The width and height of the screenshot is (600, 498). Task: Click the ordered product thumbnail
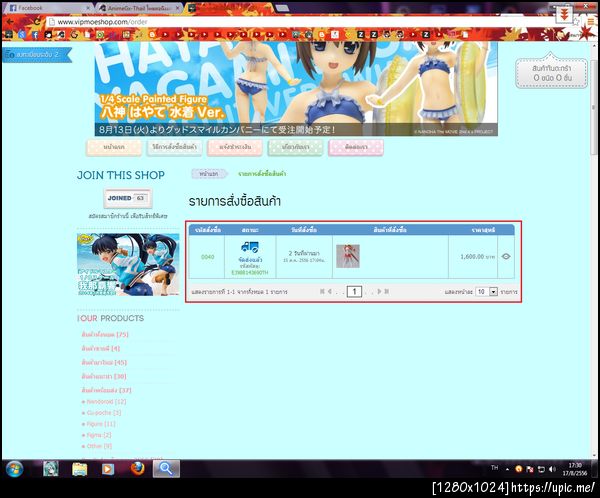(x=348, y=256)
